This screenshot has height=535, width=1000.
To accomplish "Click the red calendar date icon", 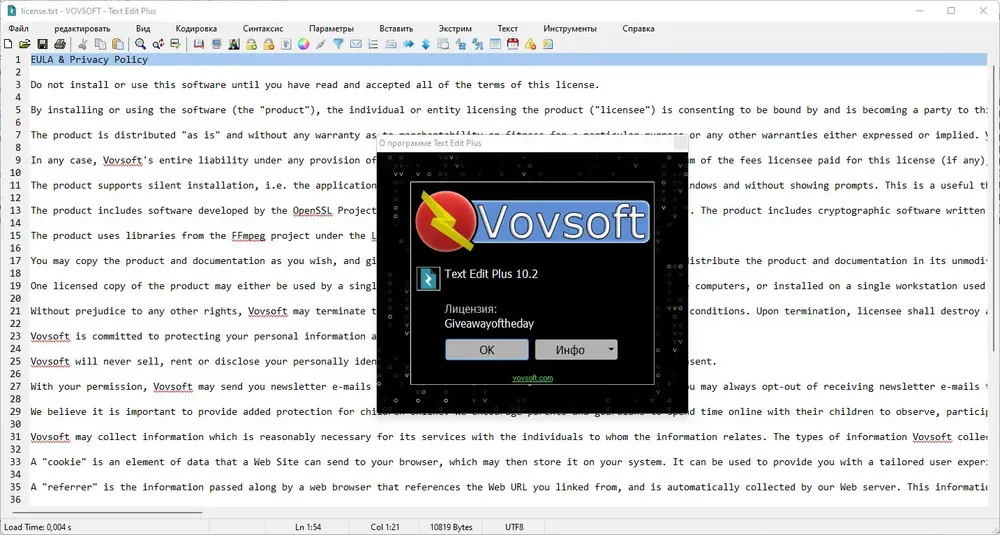I will tap(513, 44).
